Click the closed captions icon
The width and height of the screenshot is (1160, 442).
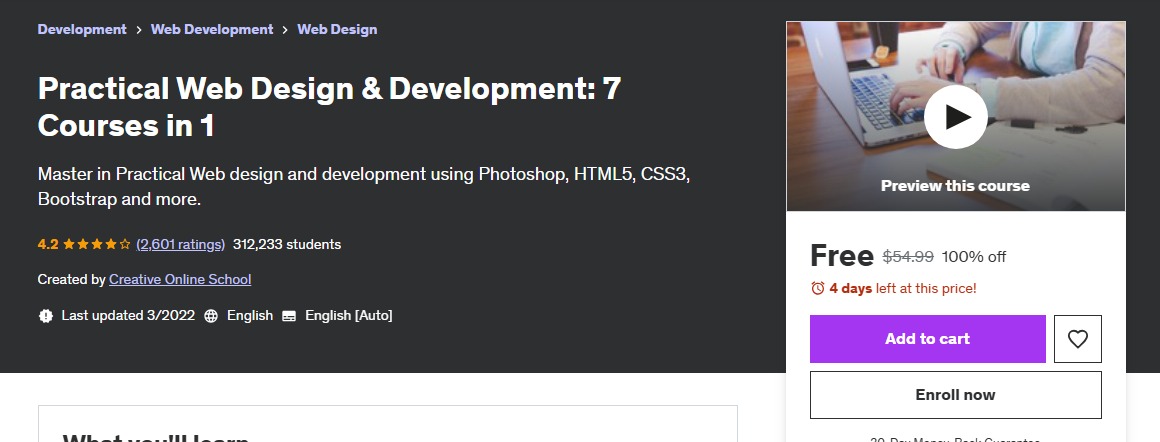click(289, 316)
